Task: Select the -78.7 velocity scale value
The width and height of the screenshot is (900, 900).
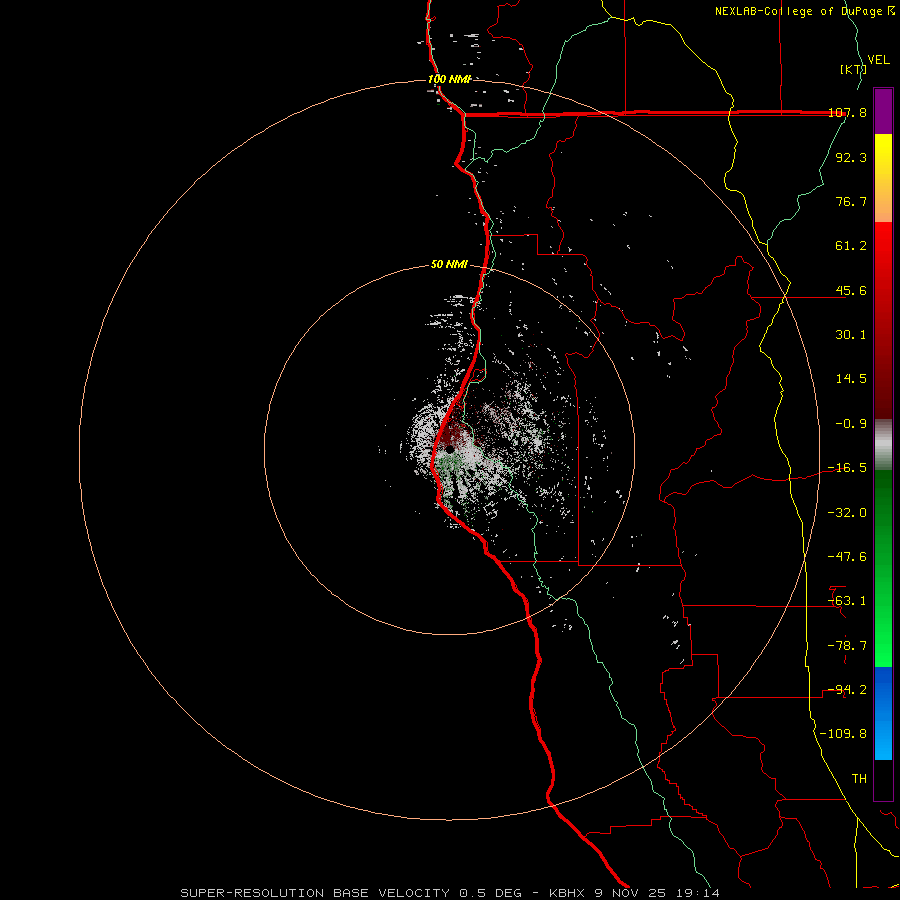Action: [847, 646]
